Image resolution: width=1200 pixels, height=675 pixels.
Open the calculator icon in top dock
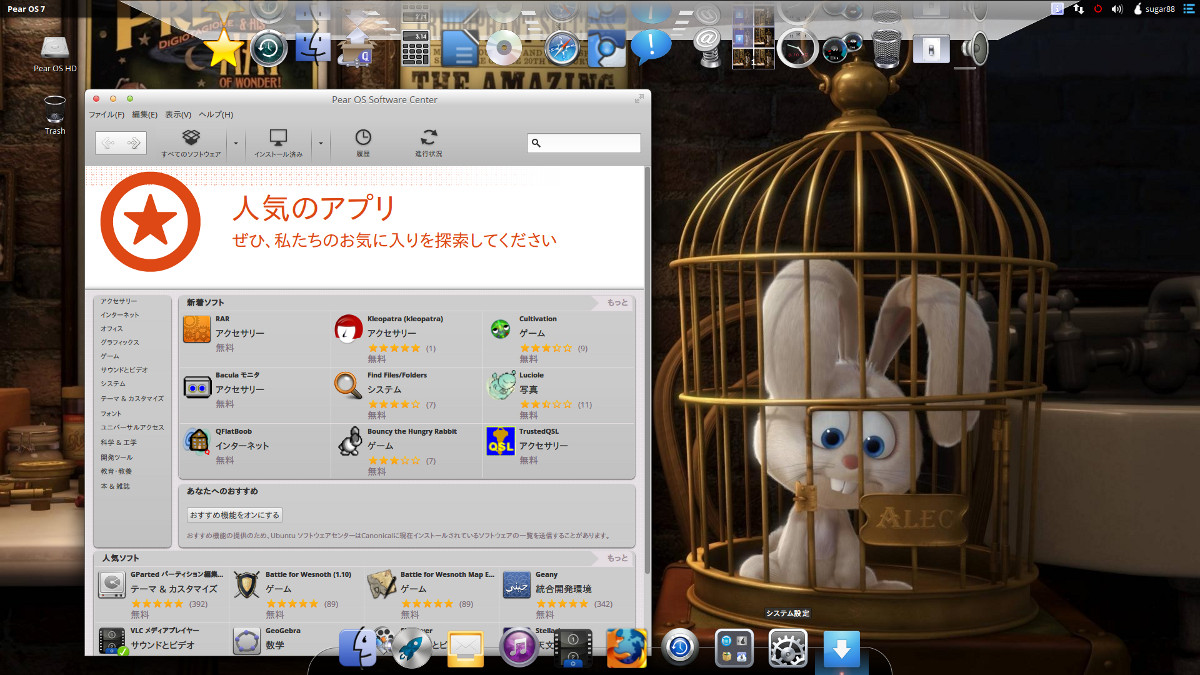coord(414,47)
